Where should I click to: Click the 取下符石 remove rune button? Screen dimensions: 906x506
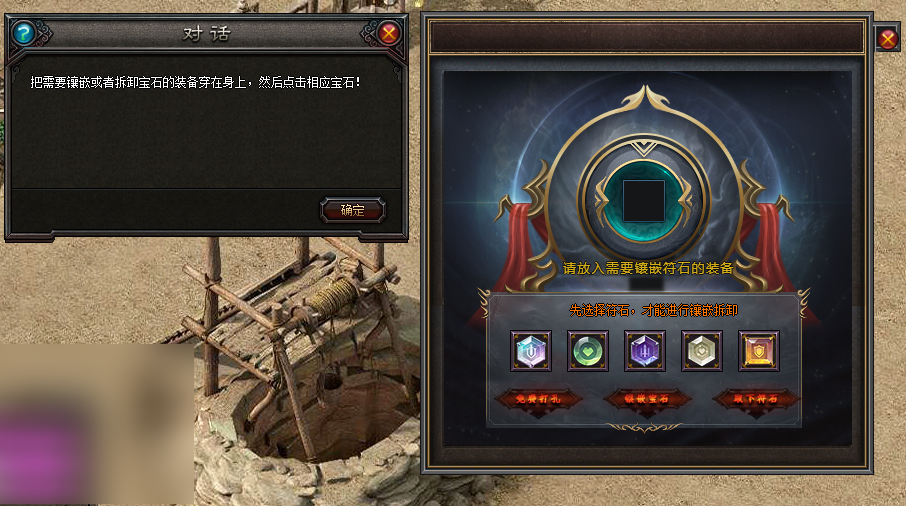click(756, 399)
